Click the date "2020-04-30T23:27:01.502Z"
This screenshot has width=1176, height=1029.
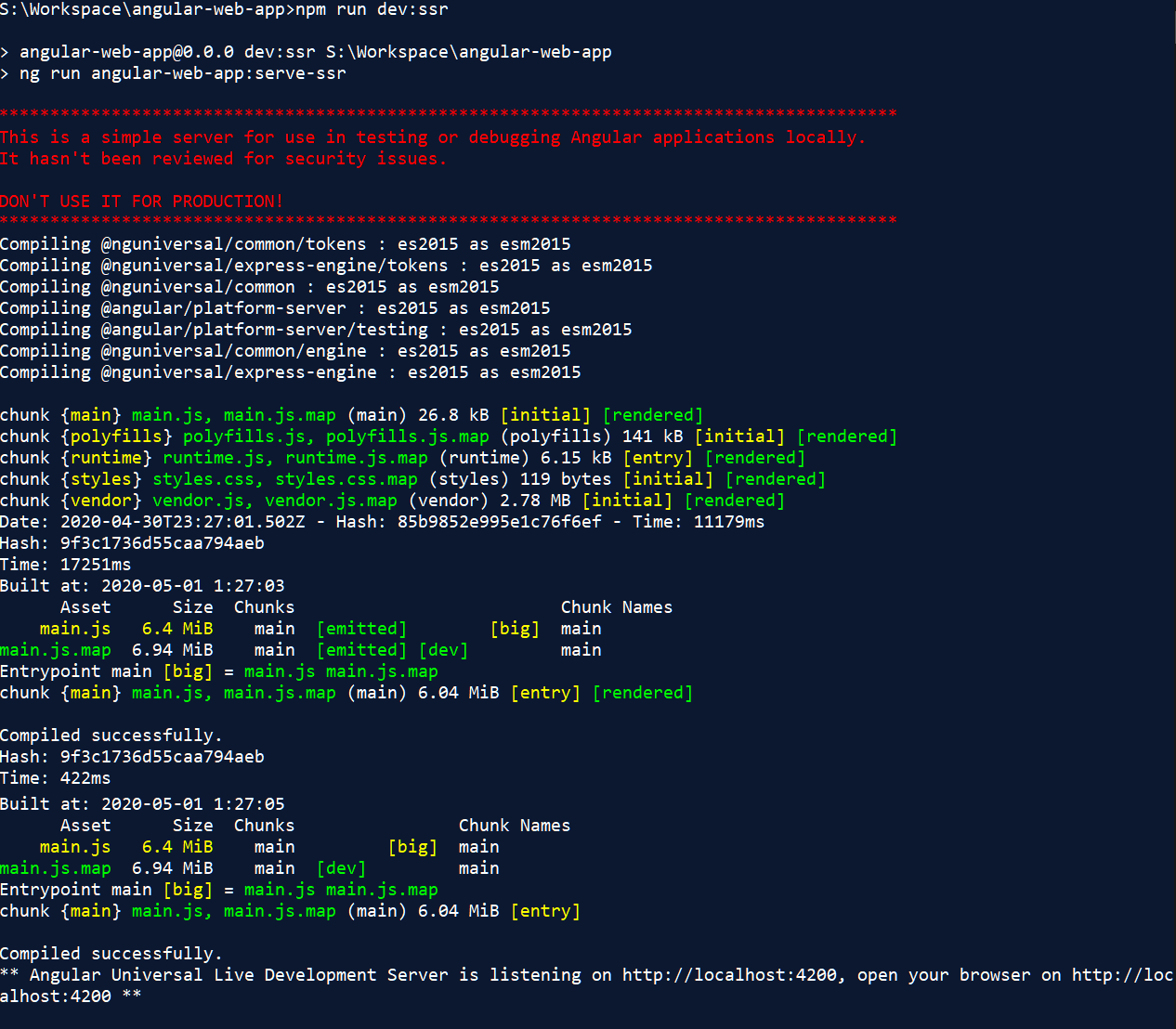pos(183,522)
